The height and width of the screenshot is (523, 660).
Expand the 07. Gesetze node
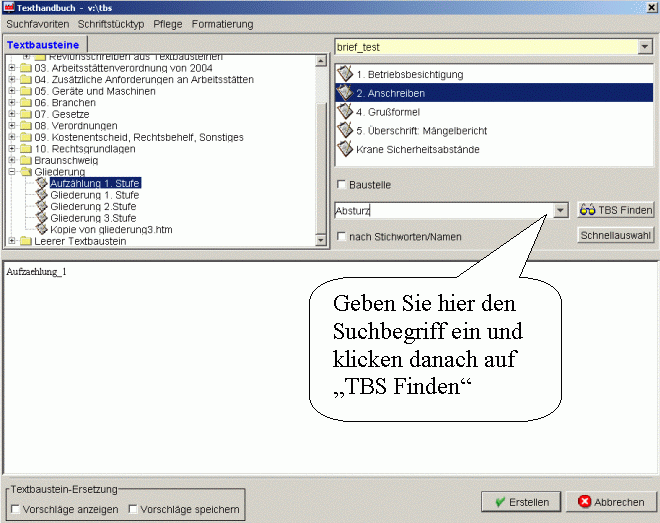[x=12, y=114]
